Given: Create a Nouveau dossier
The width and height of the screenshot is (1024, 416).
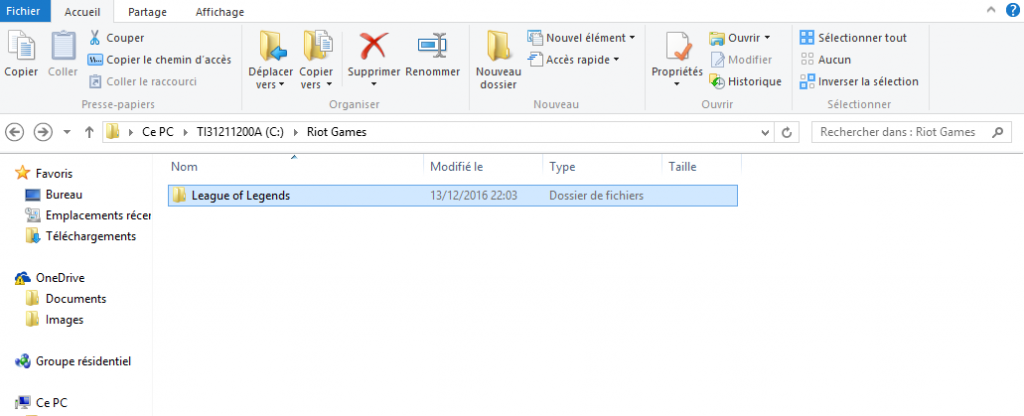Looking at the screenshot, I should click(x=499, y=61).
